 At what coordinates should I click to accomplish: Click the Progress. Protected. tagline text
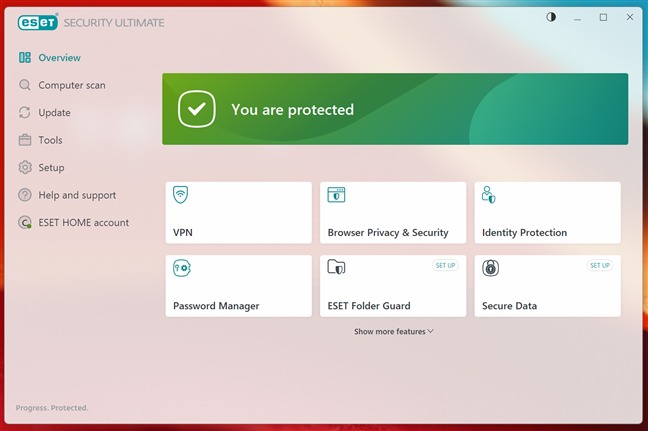click(x=52, y=408)
